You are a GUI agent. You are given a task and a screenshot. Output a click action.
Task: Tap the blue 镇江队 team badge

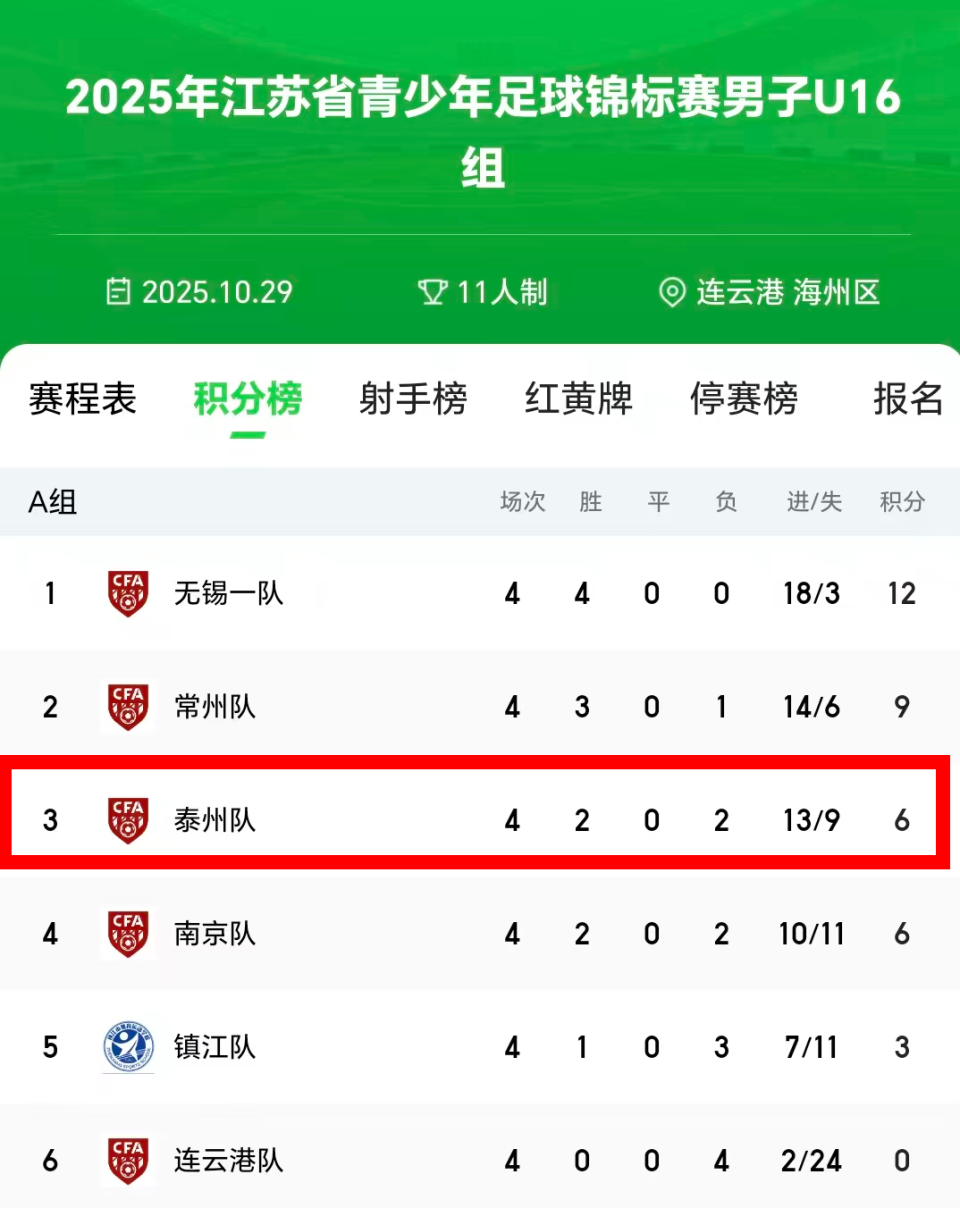128,1047
